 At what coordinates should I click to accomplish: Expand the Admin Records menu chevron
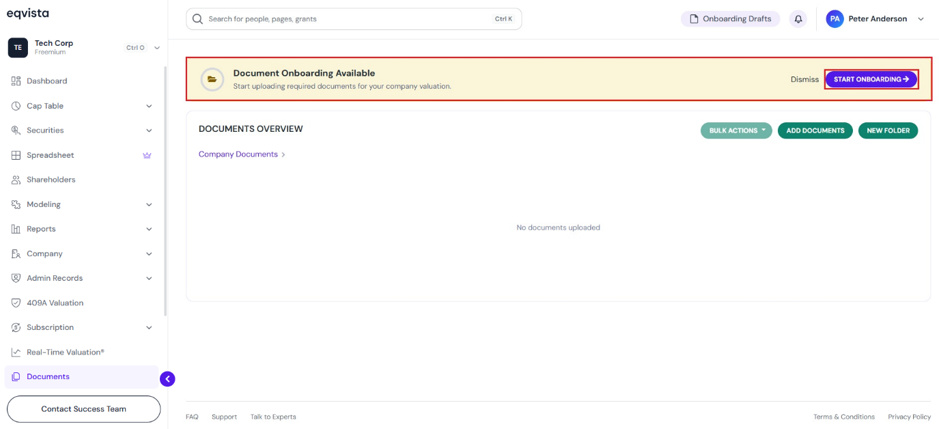pos(149,279)
